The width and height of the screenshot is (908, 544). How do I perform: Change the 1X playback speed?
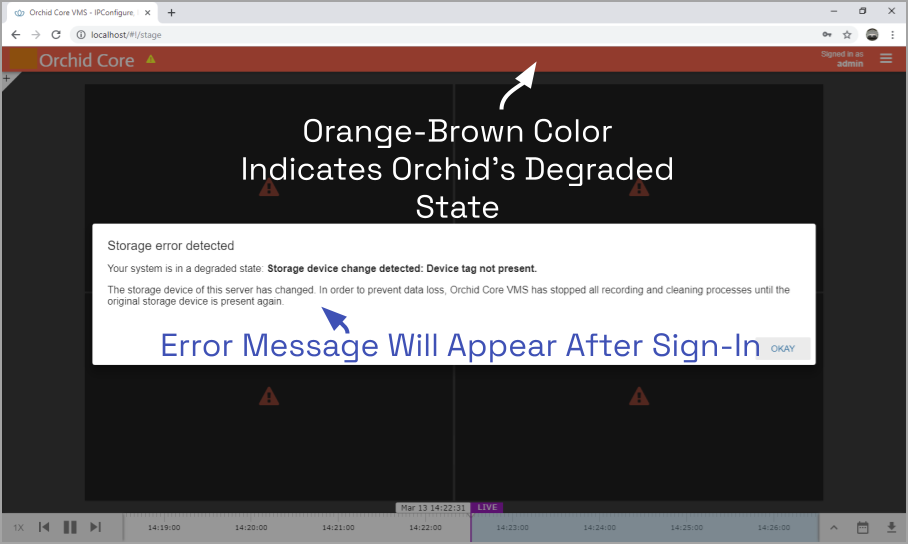tap(19, 528)
